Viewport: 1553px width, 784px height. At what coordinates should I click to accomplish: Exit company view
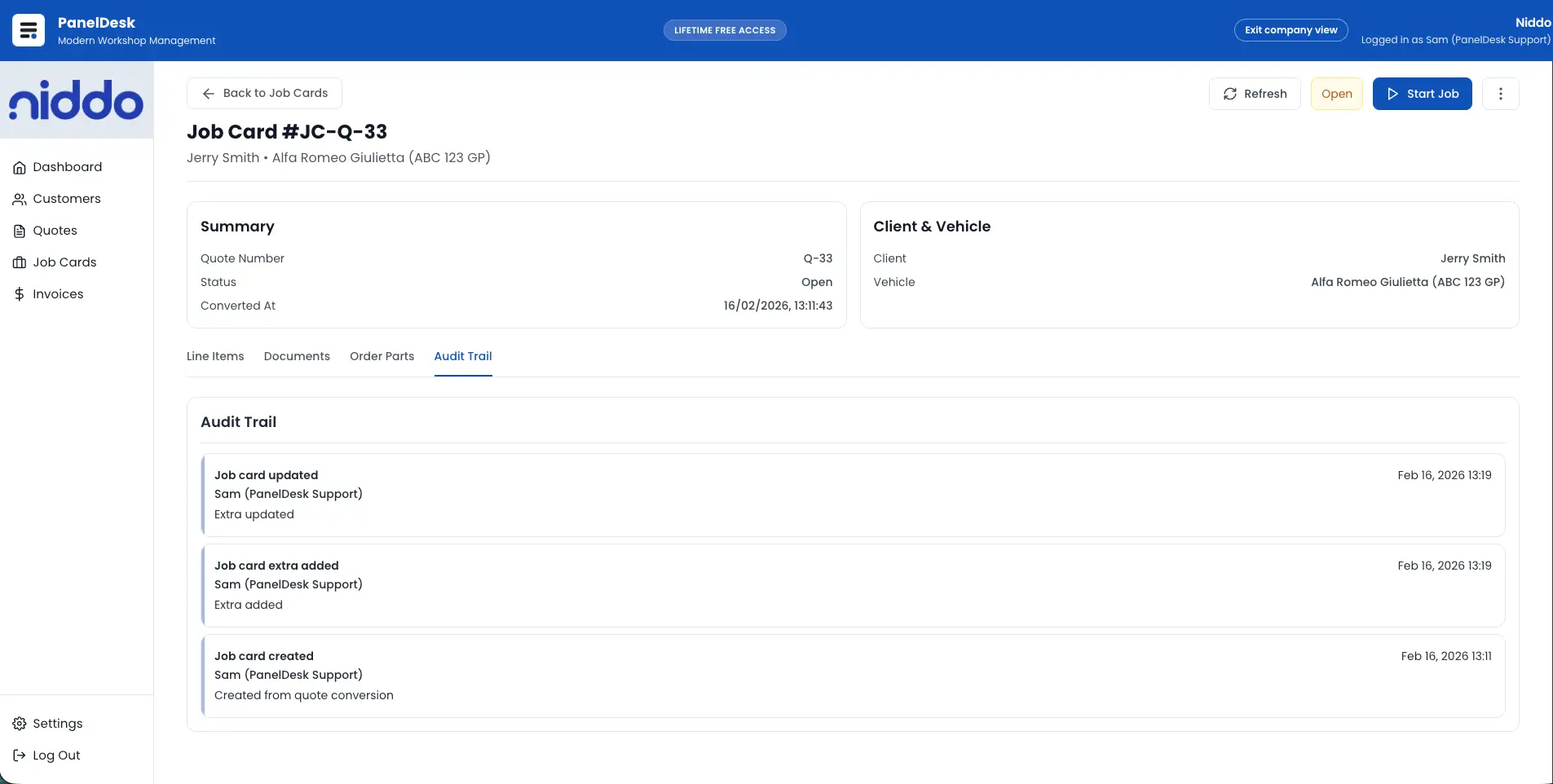coord(1290,30)
